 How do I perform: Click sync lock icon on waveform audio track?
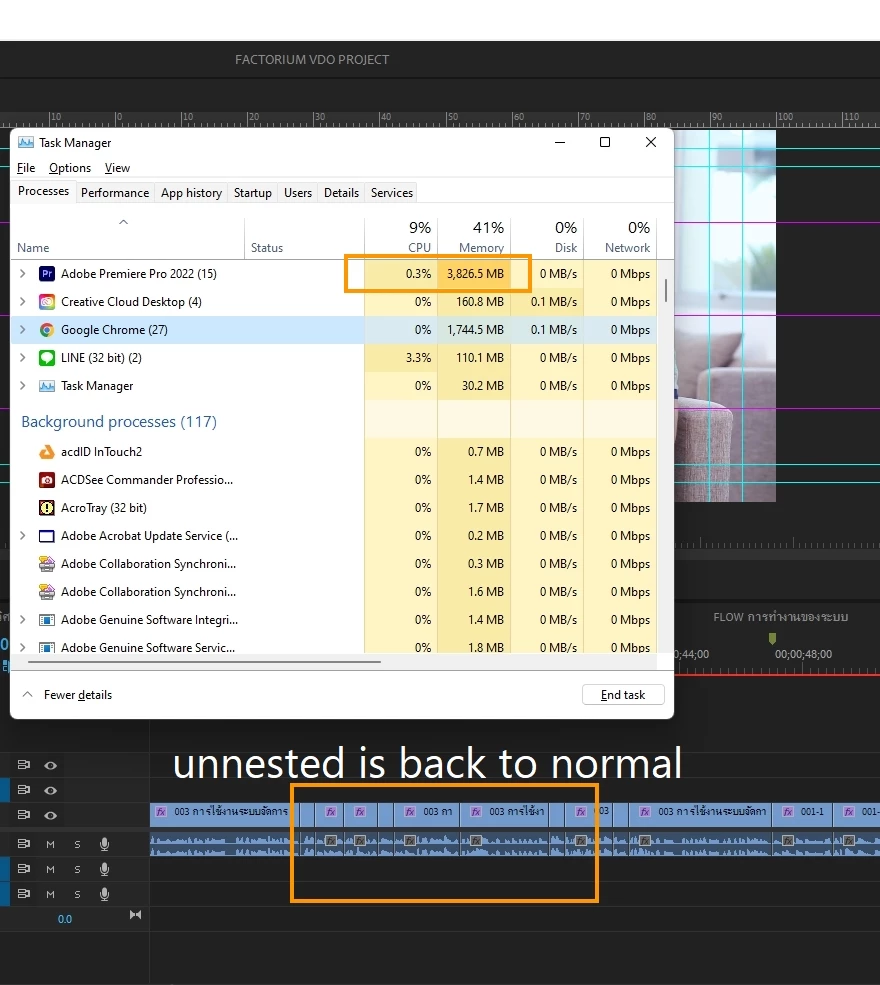coord(24,844)
